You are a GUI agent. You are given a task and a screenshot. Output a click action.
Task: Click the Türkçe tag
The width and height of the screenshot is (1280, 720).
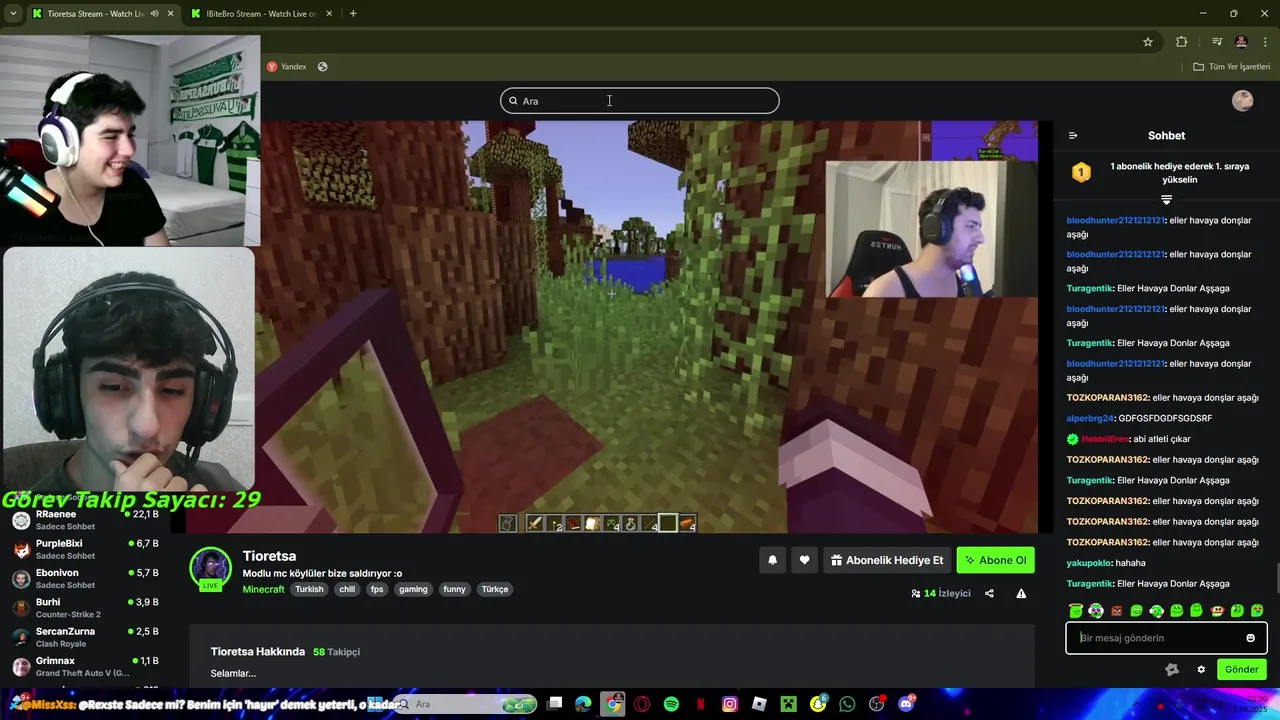[495, 589]
